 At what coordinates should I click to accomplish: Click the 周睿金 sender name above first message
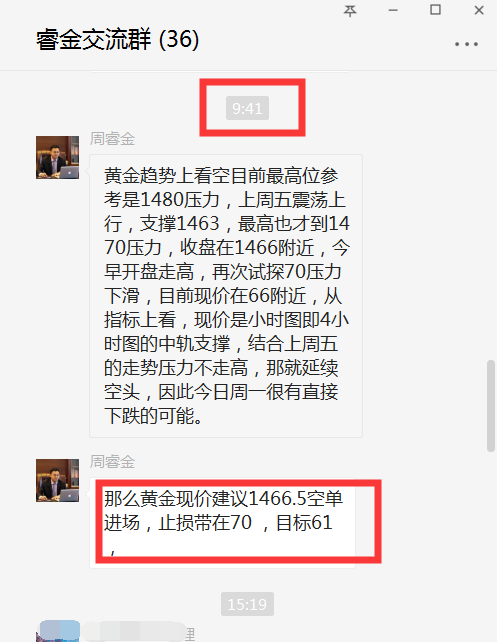[112, 139]
